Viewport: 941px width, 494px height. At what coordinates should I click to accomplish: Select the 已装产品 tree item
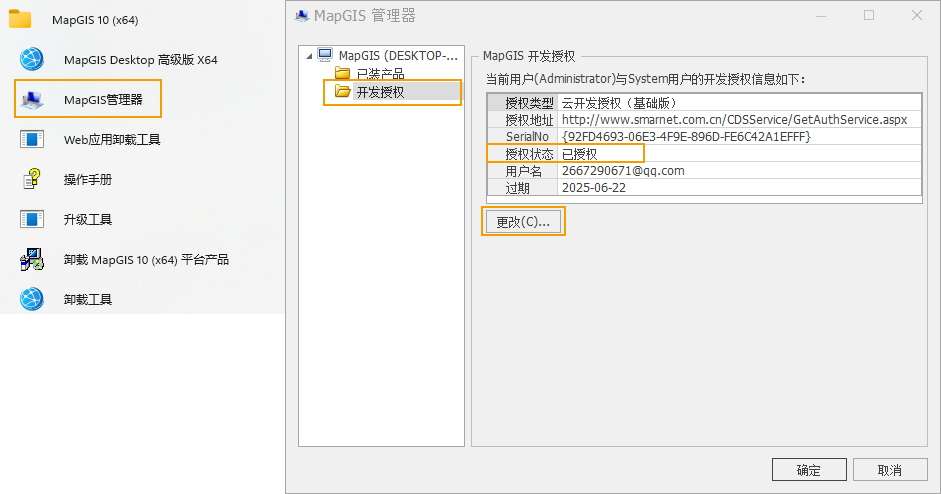tap(380, 74)
